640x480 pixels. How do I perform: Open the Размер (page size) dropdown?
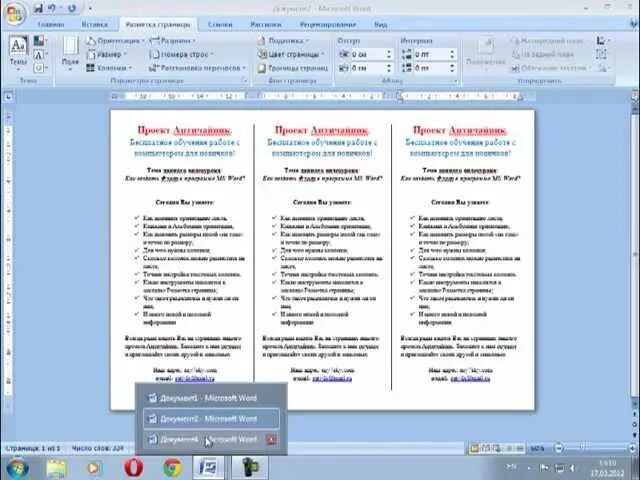107,54
